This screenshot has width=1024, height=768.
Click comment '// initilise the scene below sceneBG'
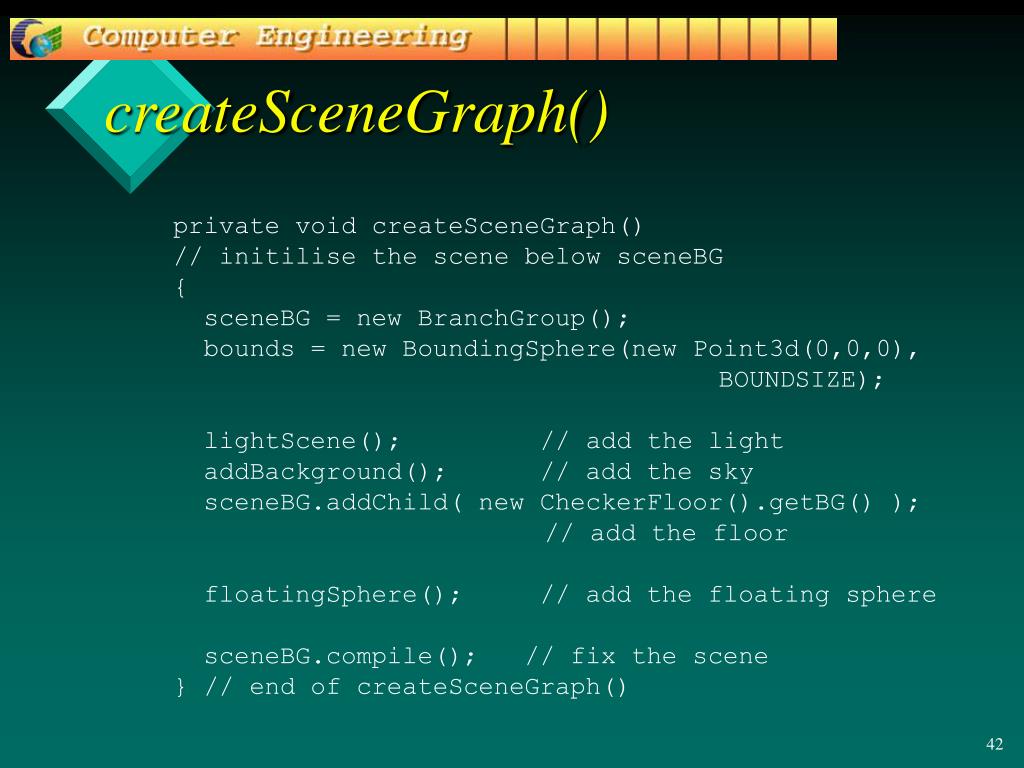448,256
